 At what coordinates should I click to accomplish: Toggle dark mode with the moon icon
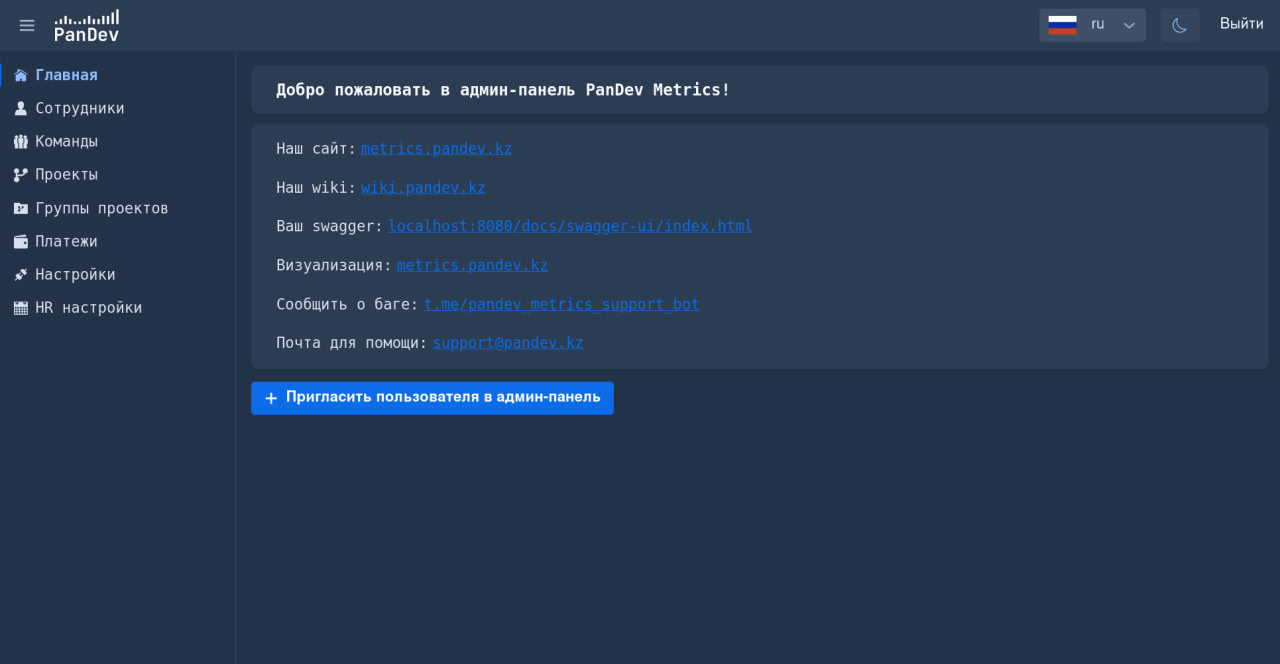[x=1180, y=24]
